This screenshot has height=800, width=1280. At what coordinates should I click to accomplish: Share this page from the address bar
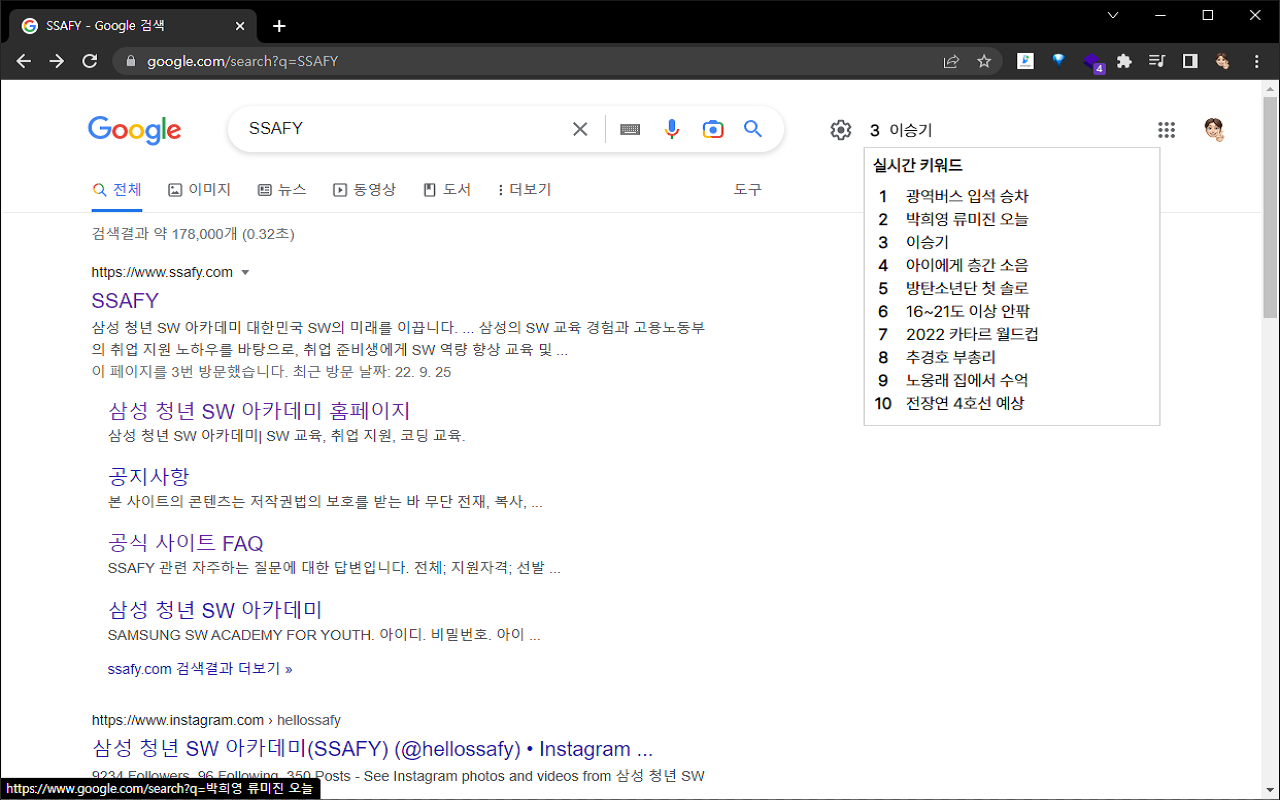pyautogui.click(x=951, y=61)
